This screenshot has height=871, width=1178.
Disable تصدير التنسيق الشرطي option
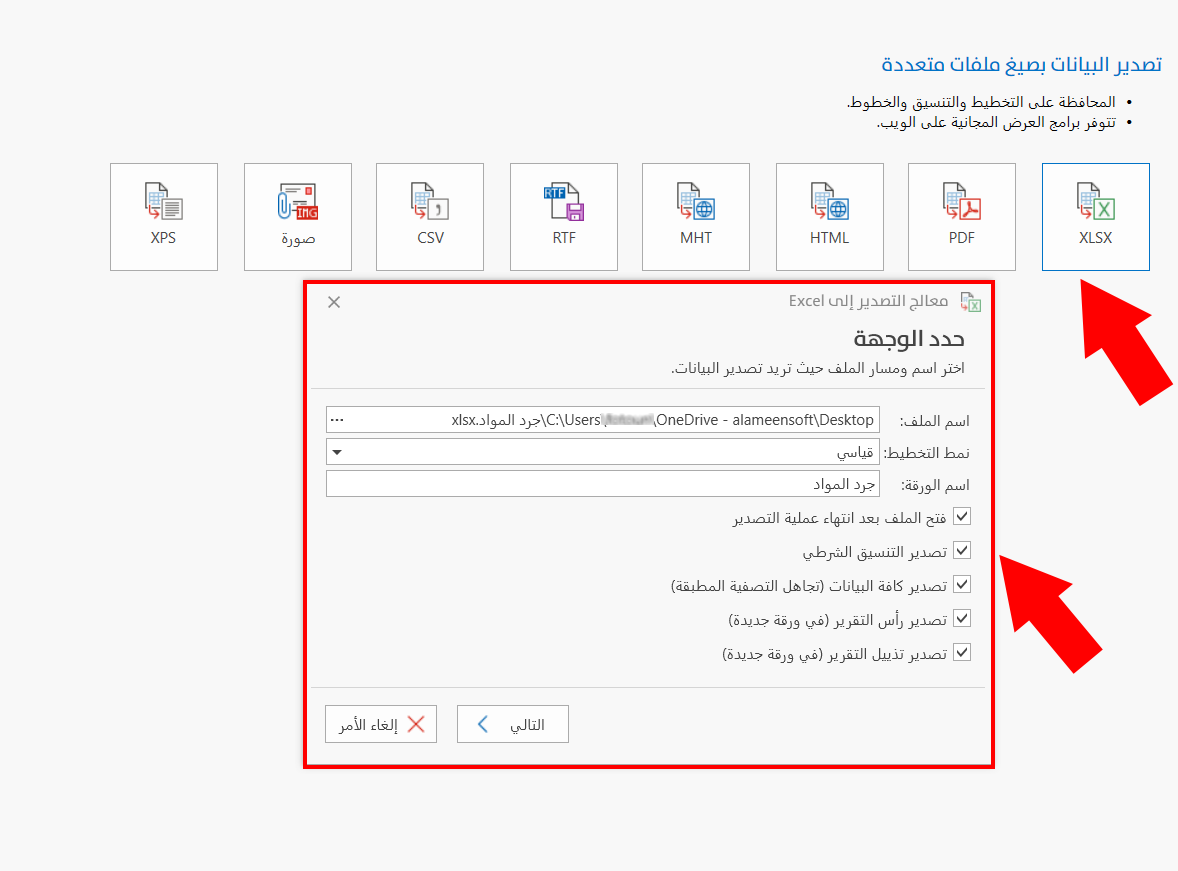(x=961, y=550)
